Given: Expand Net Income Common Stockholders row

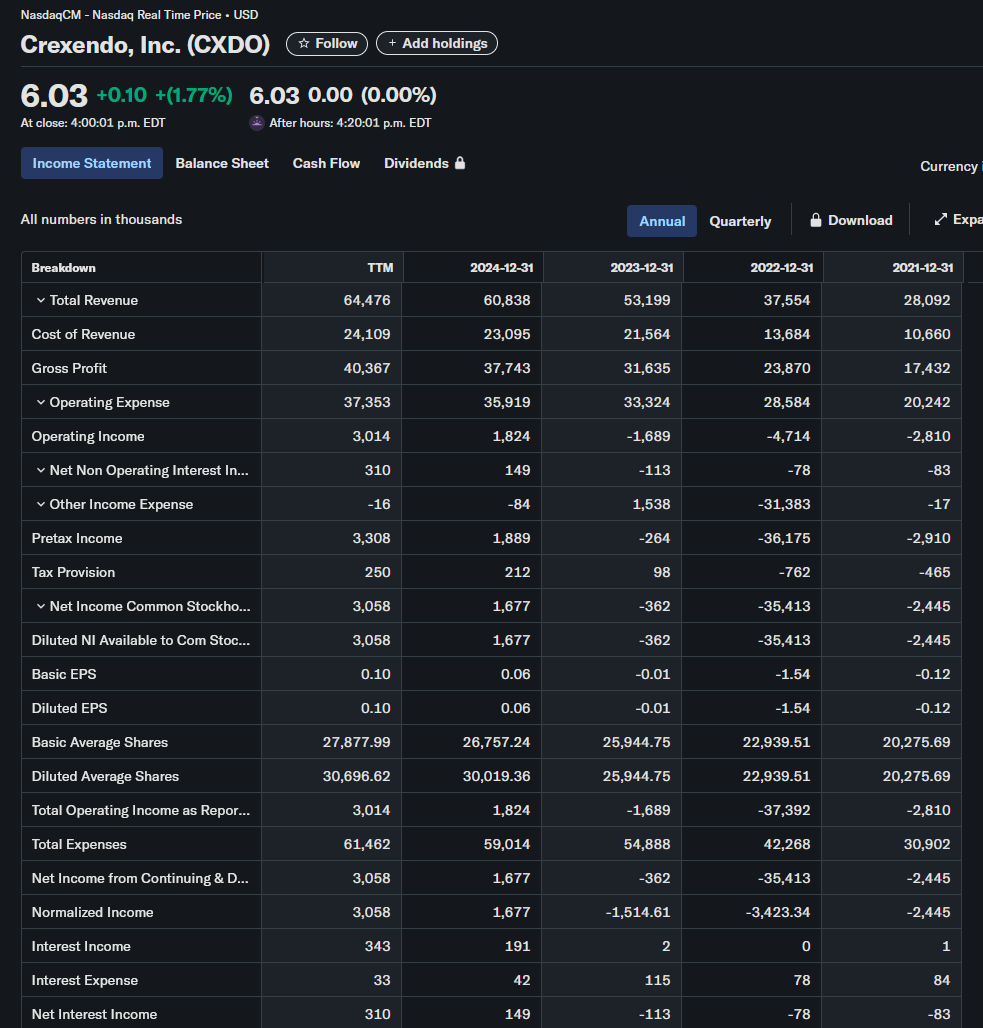Looking at the screenshot, I should (41, 606).
